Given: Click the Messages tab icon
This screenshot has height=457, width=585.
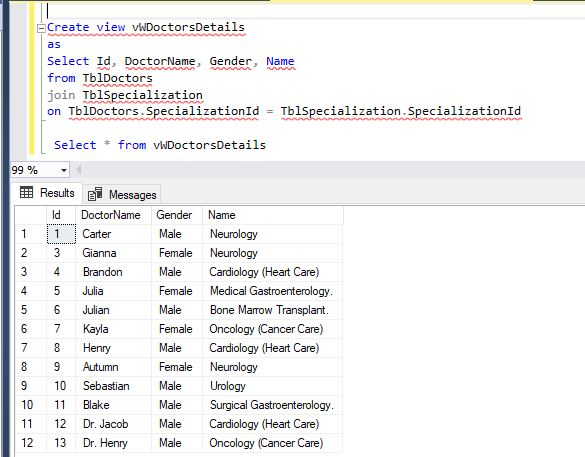Looking at the screenshot, I should pyautogui.click(x=95, y=194).
